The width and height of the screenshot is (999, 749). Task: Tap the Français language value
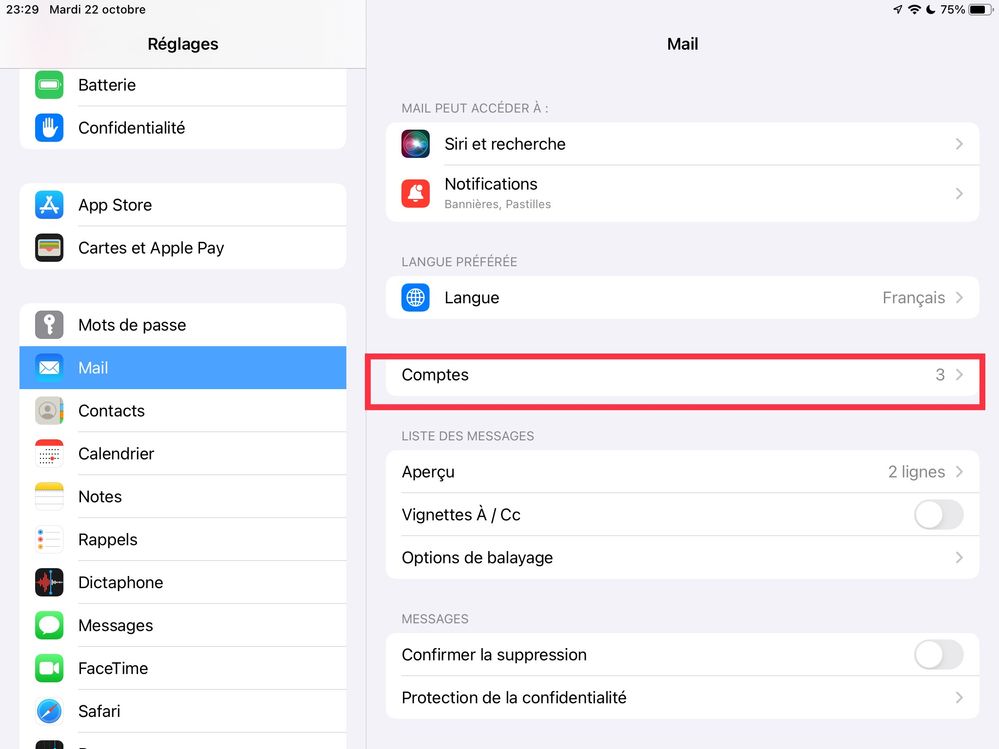913,297
